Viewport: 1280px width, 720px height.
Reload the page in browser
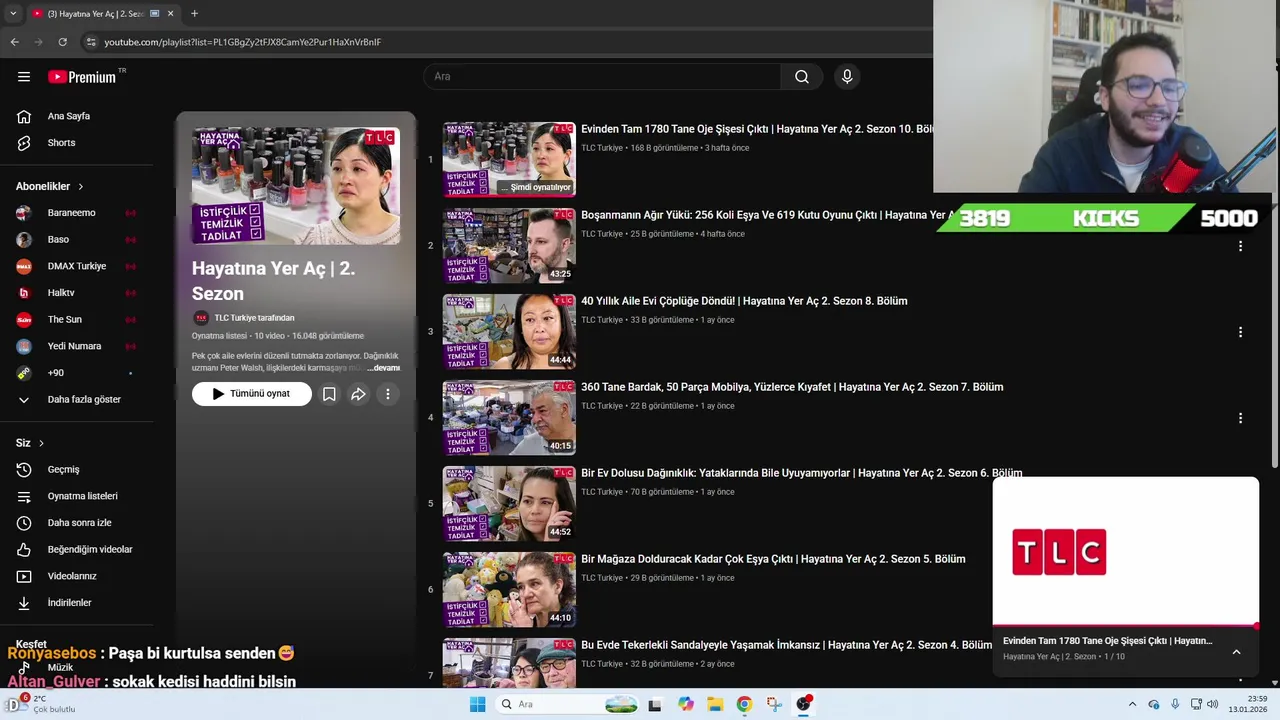tap(62, 42)
